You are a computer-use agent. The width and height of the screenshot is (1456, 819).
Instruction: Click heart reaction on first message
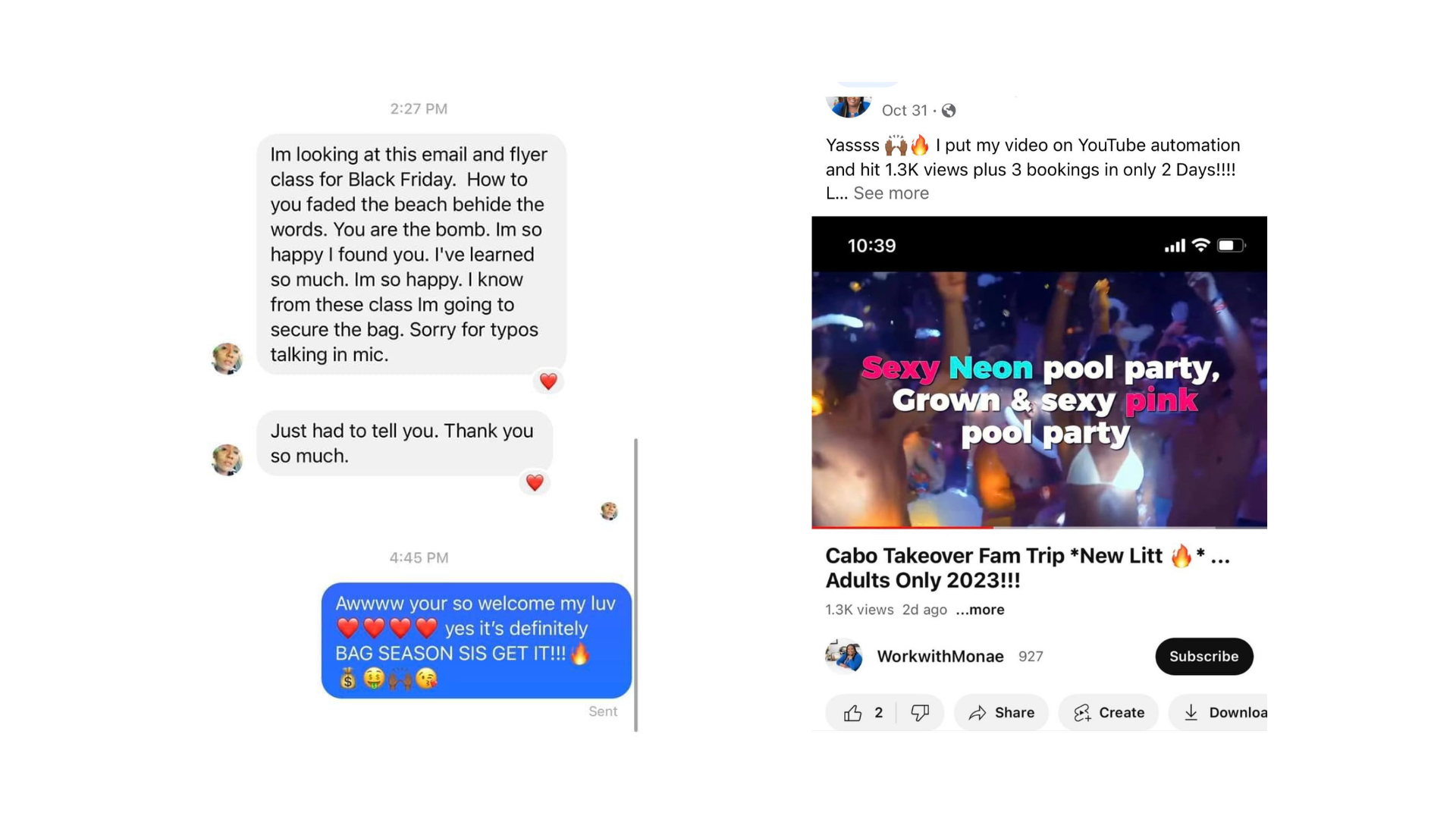pyautogui.click(x=548, y=381)
